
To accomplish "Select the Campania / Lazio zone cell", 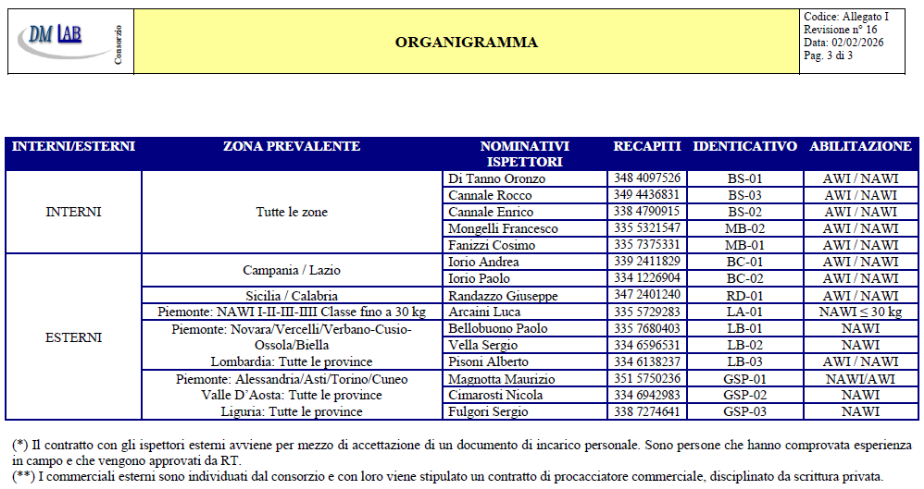I will point(291,270).
